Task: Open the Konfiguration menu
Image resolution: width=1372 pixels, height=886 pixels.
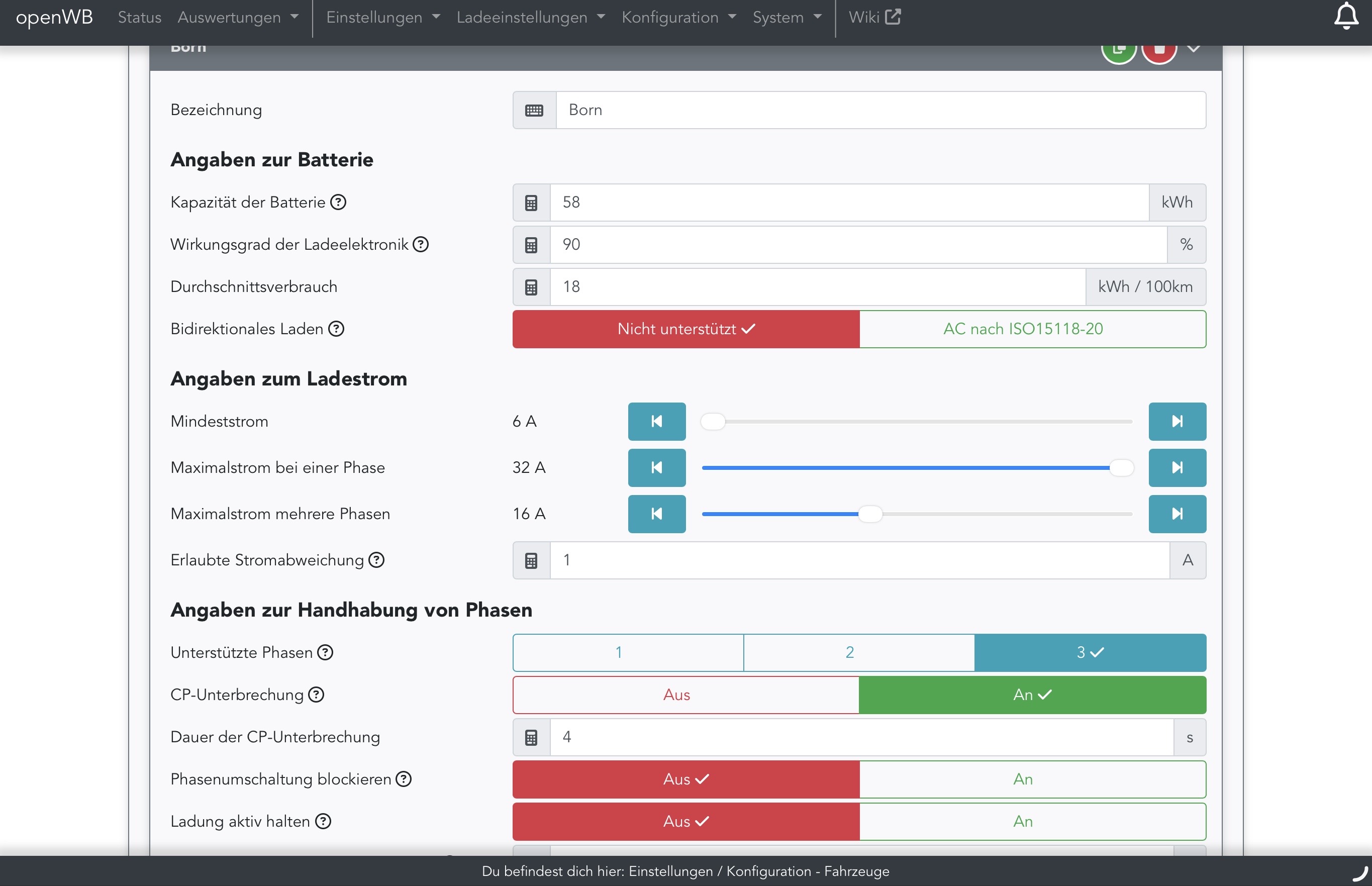Action: [x=678, y=17]
